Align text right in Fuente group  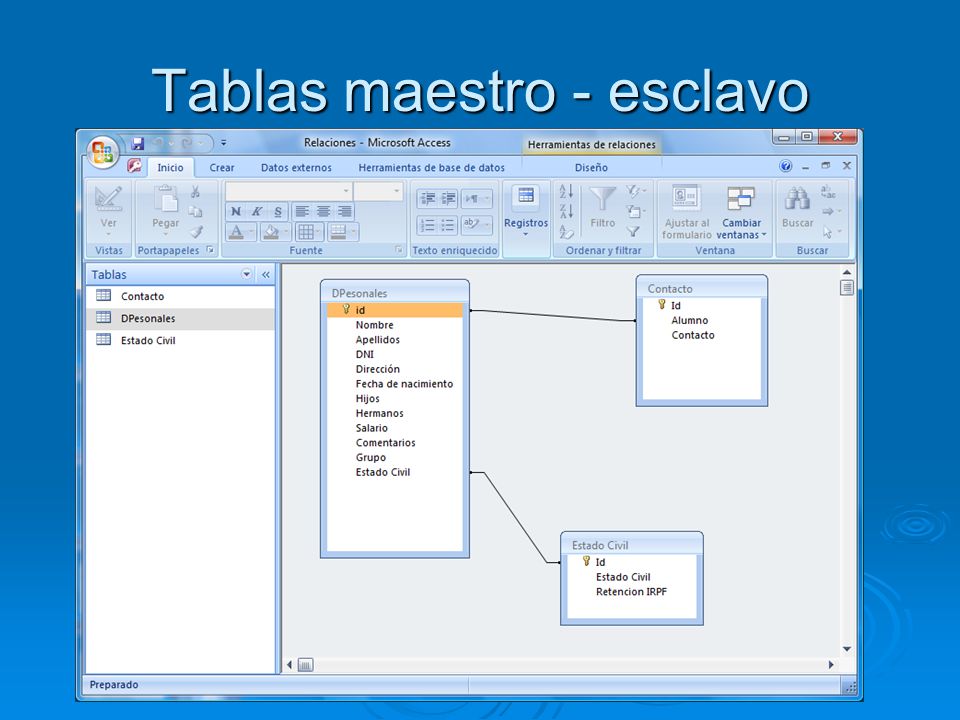pyautogui.click(x=345, y=212)
